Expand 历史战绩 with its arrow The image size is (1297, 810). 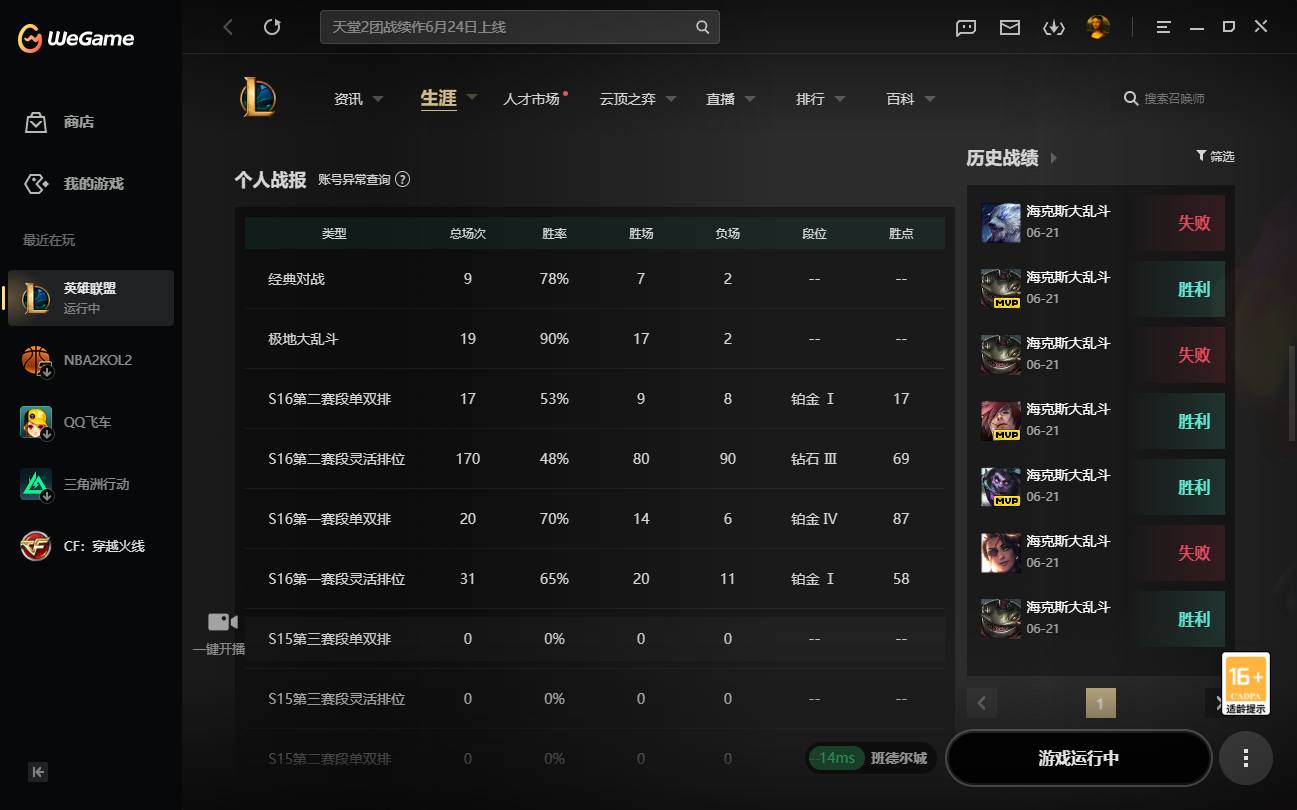(1054, 158)
